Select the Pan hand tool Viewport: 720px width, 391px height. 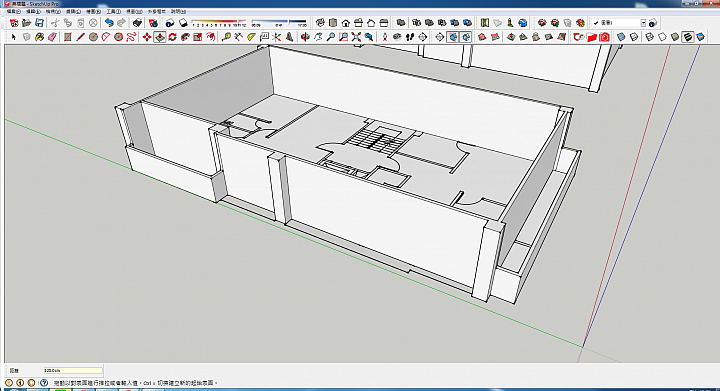pyautogui.click(x=318, y=37)
